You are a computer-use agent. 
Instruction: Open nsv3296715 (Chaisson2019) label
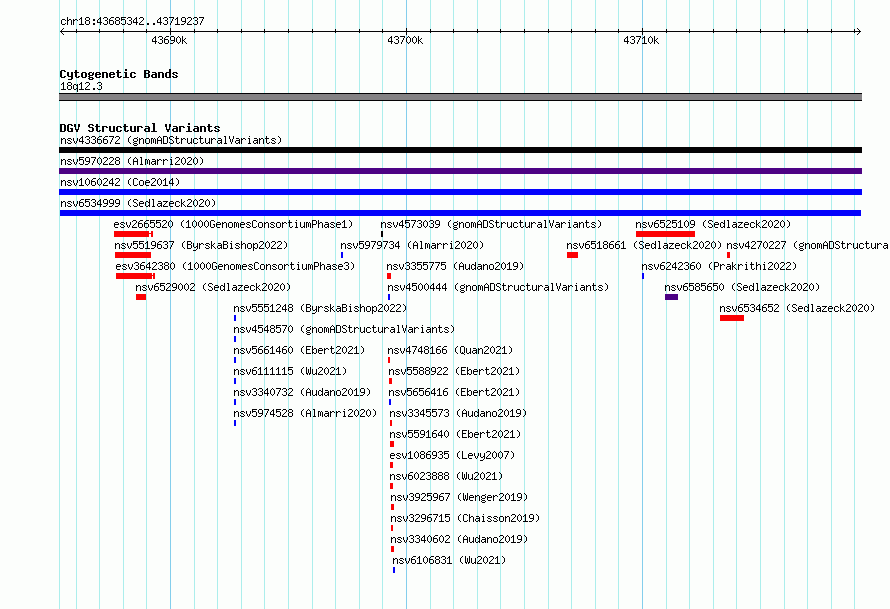pos(465,518)
